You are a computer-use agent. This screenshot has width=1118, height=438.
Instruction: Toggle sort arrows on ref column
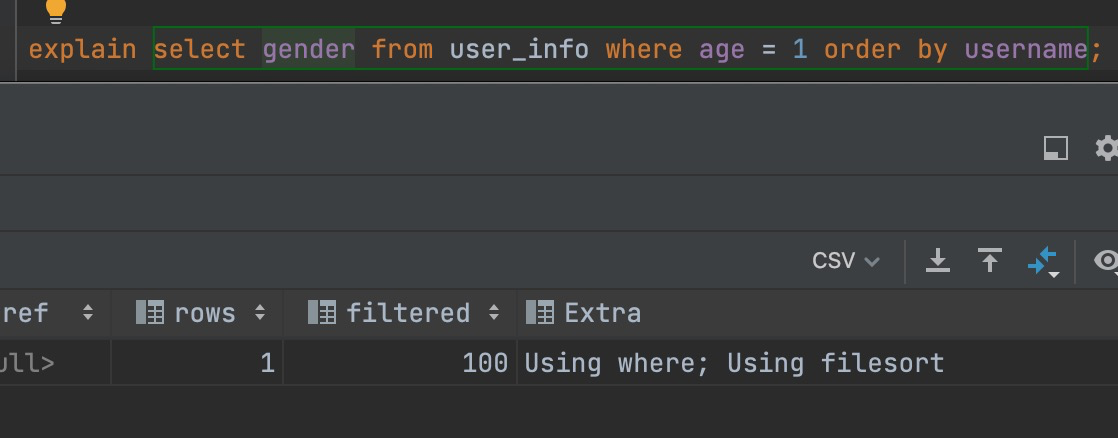[x=87, y=313]
